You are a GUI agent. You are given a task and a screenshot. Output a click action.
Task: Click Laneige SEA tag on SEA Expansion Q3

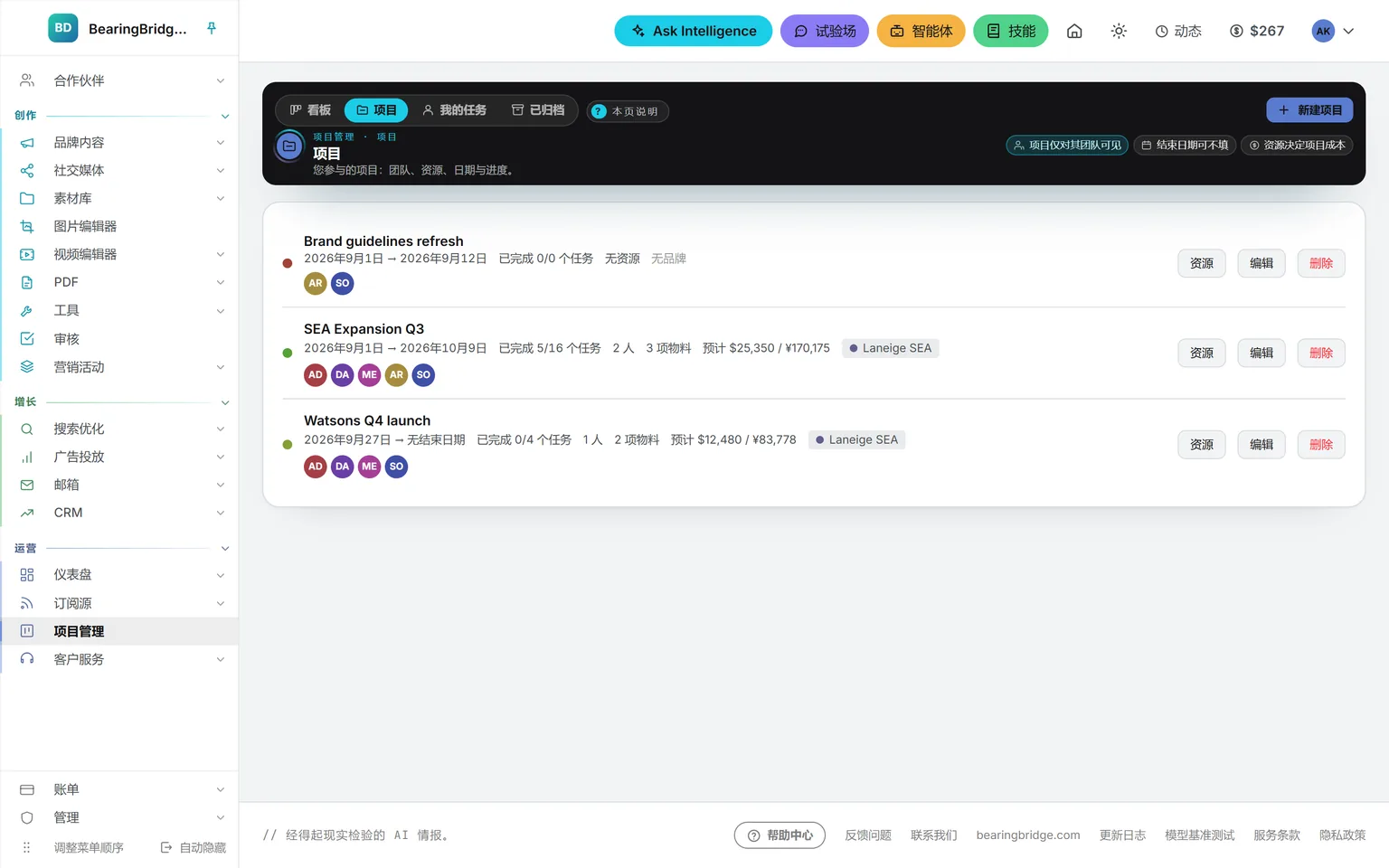pos(890,348)
